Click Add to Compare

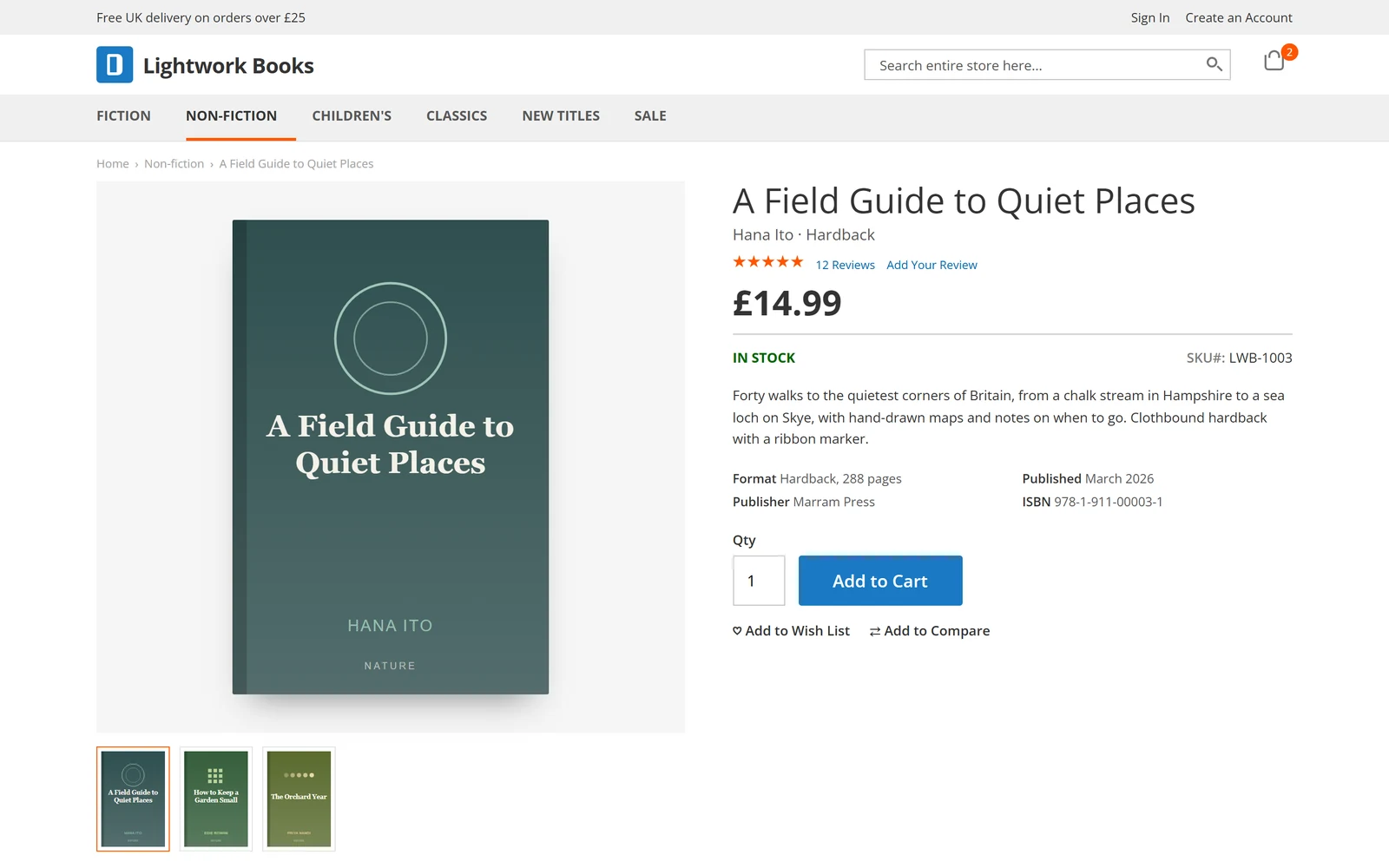pyautogui.click(x=930, y=631)
